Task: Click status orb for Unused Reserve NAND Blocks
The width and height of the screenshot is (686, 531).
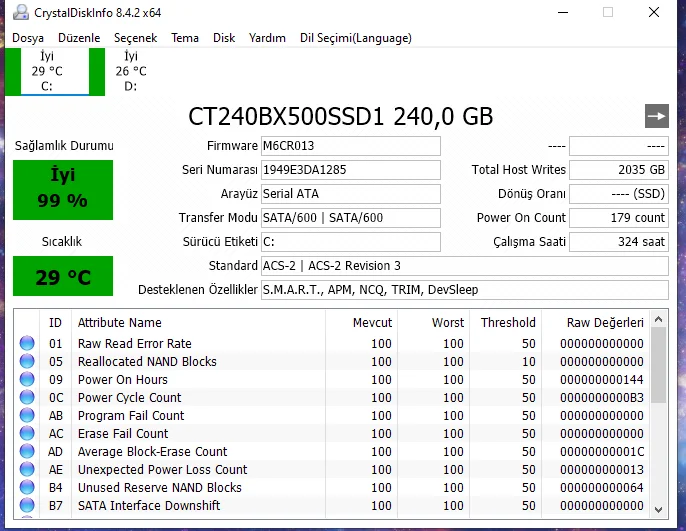Action: 27,487
